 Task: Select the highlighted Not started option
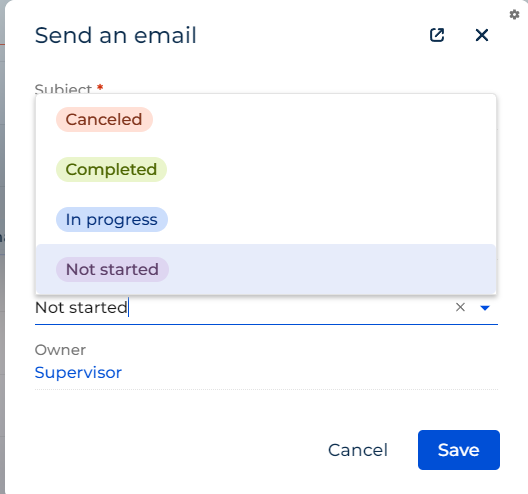coord(266,269)
